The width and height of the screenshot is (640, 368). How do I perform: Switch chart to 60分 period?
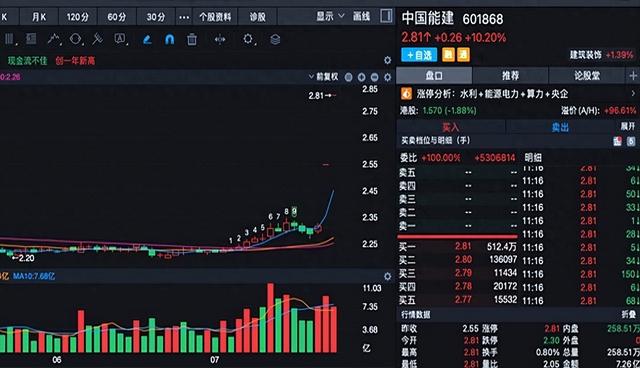(117, 17)
